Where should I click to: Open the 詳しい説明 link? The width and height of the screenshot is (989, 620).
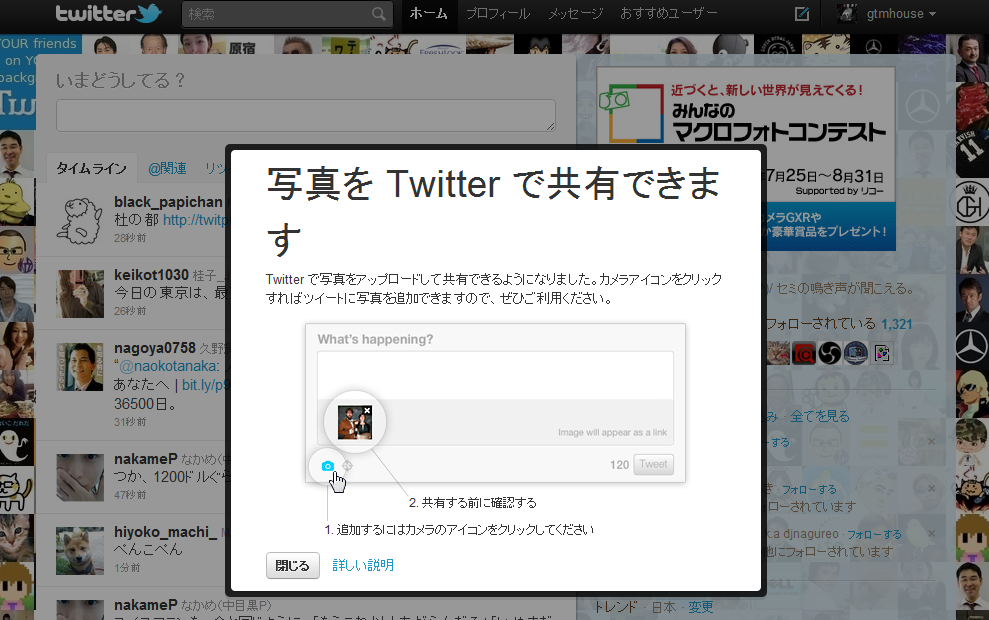click(363, 565)
